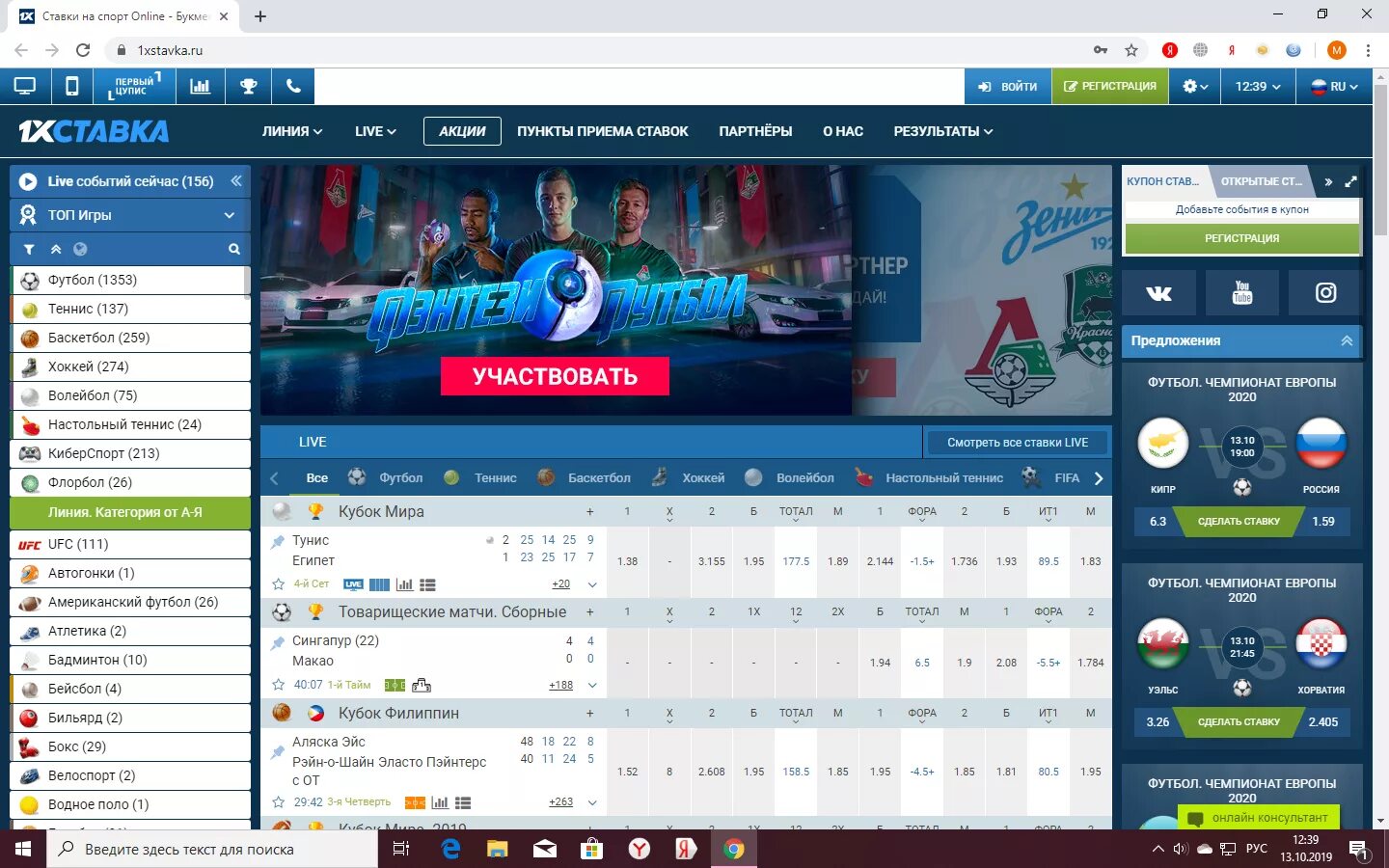This screenshot has height=868, width=1389.
Task: Collapse the left sidebar with double arrows
Action: [235, 181]
